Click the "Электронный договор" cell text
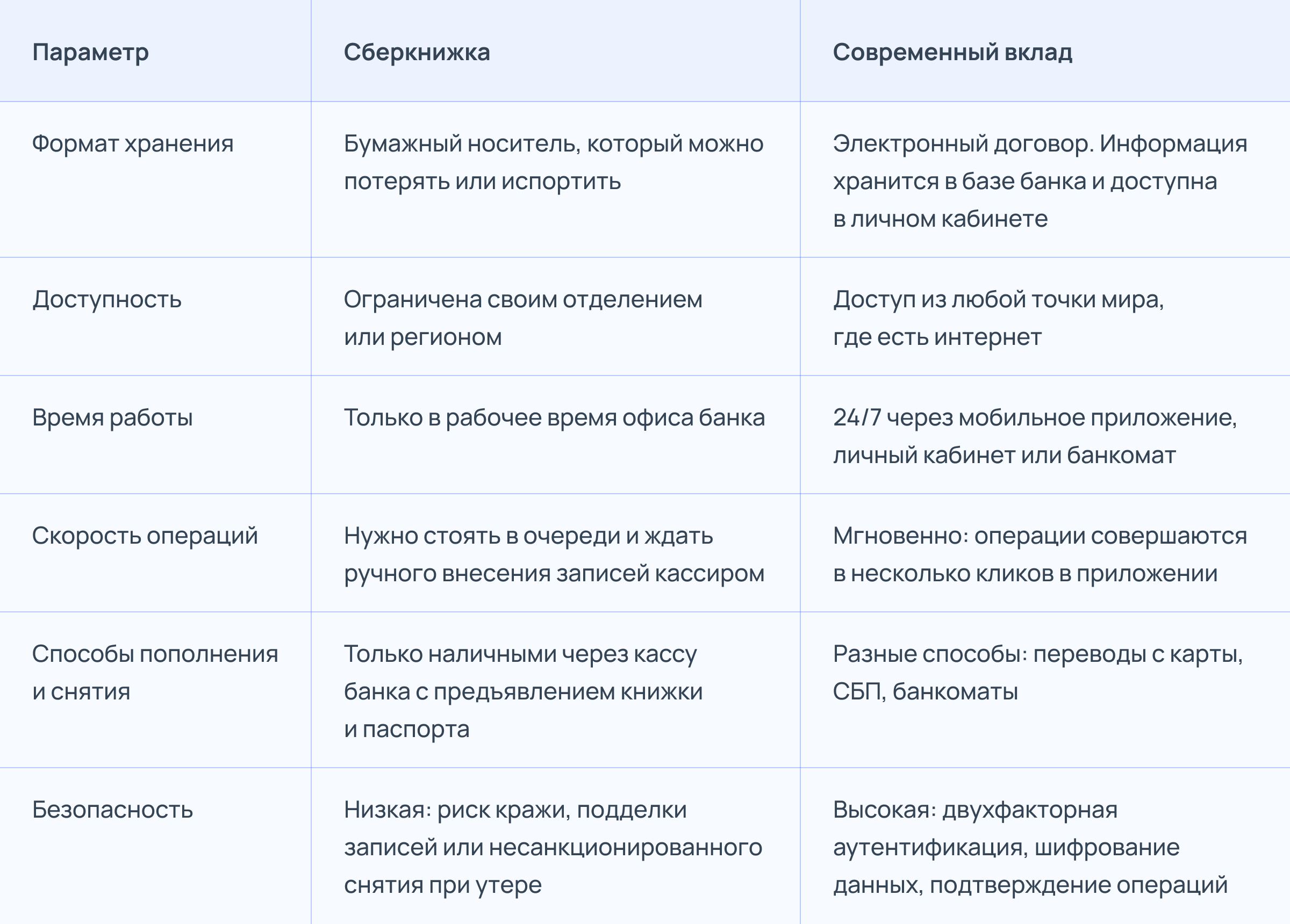1290x924 pixels. [x=1040, y=181]
